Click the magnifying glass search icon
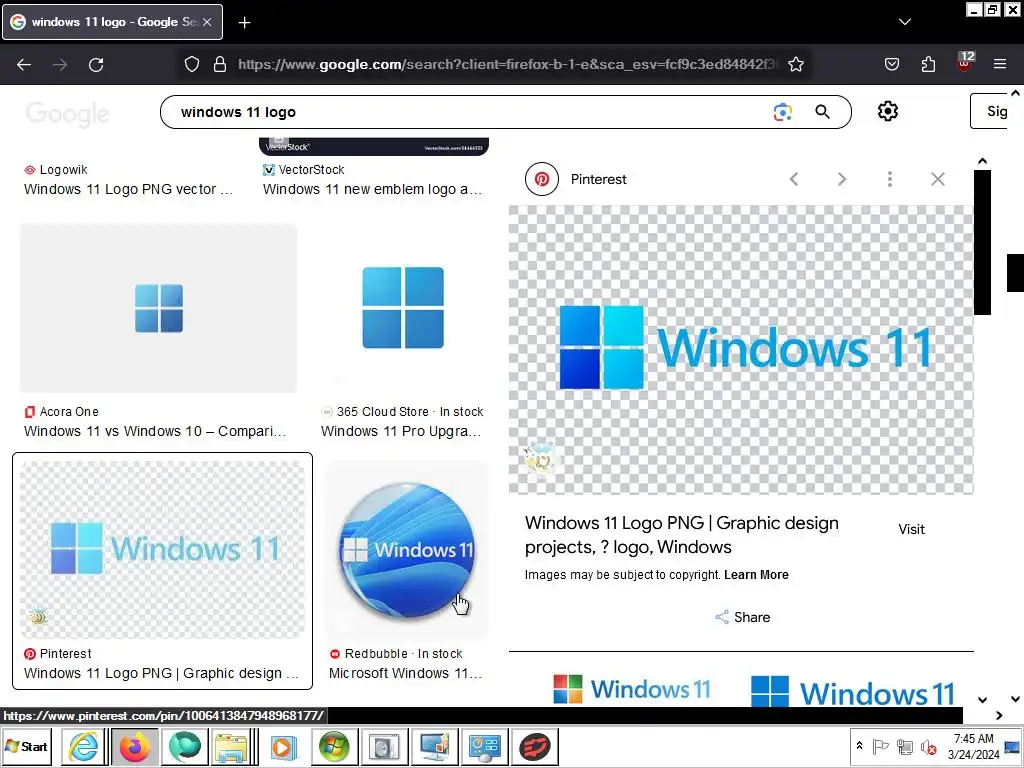The image size is (1024, 768). 822,112
